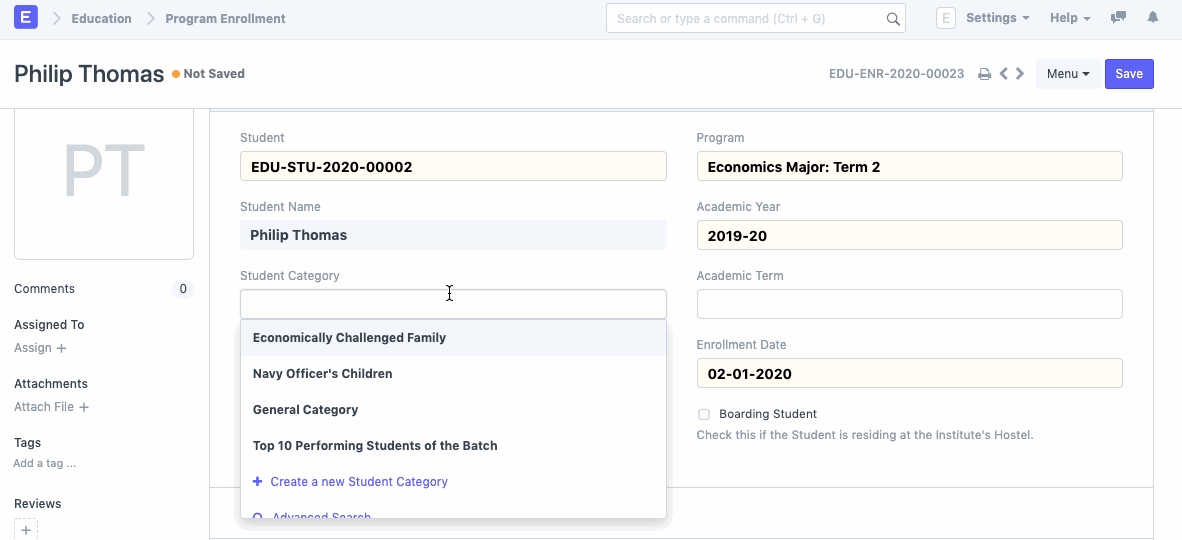Click the search magnifier icon
This screenshot has width=1182, height=540.
(893, 19)
